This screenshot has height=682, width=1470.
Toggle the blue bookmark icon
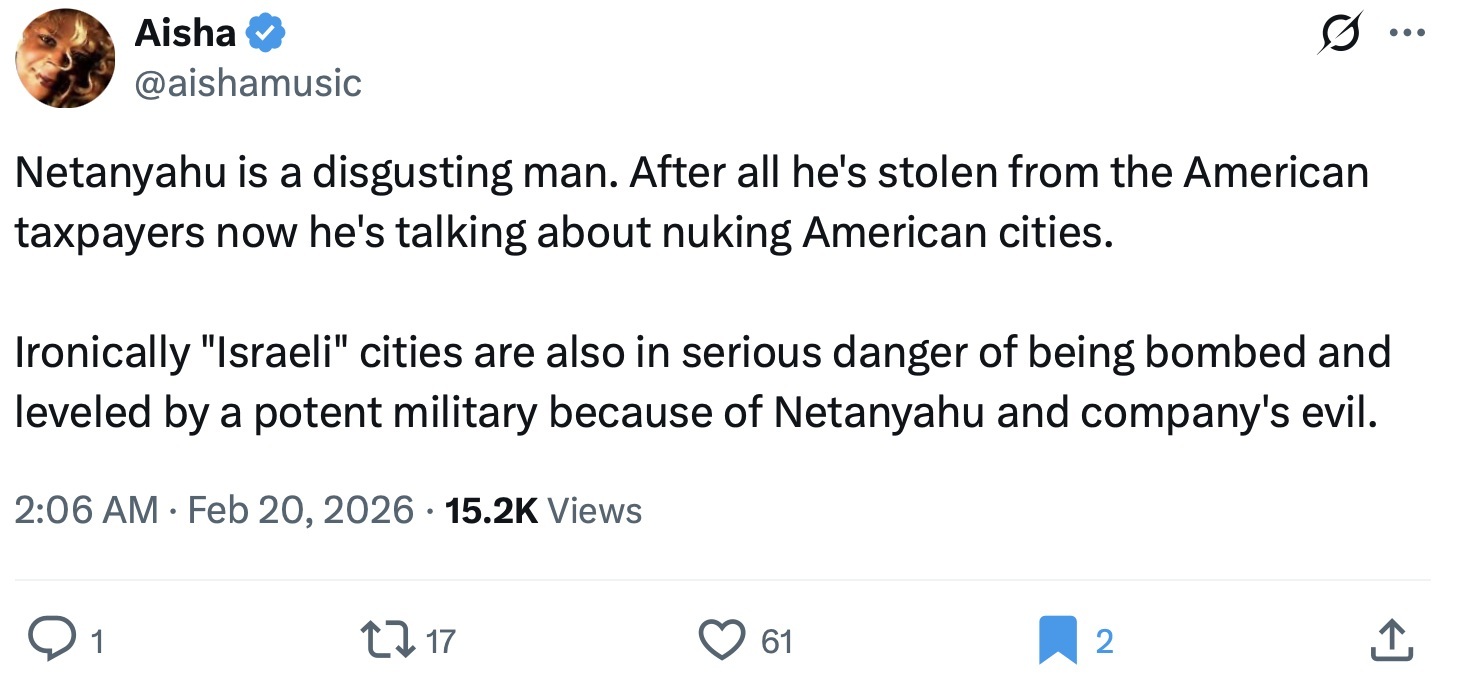coord(1056,640)
